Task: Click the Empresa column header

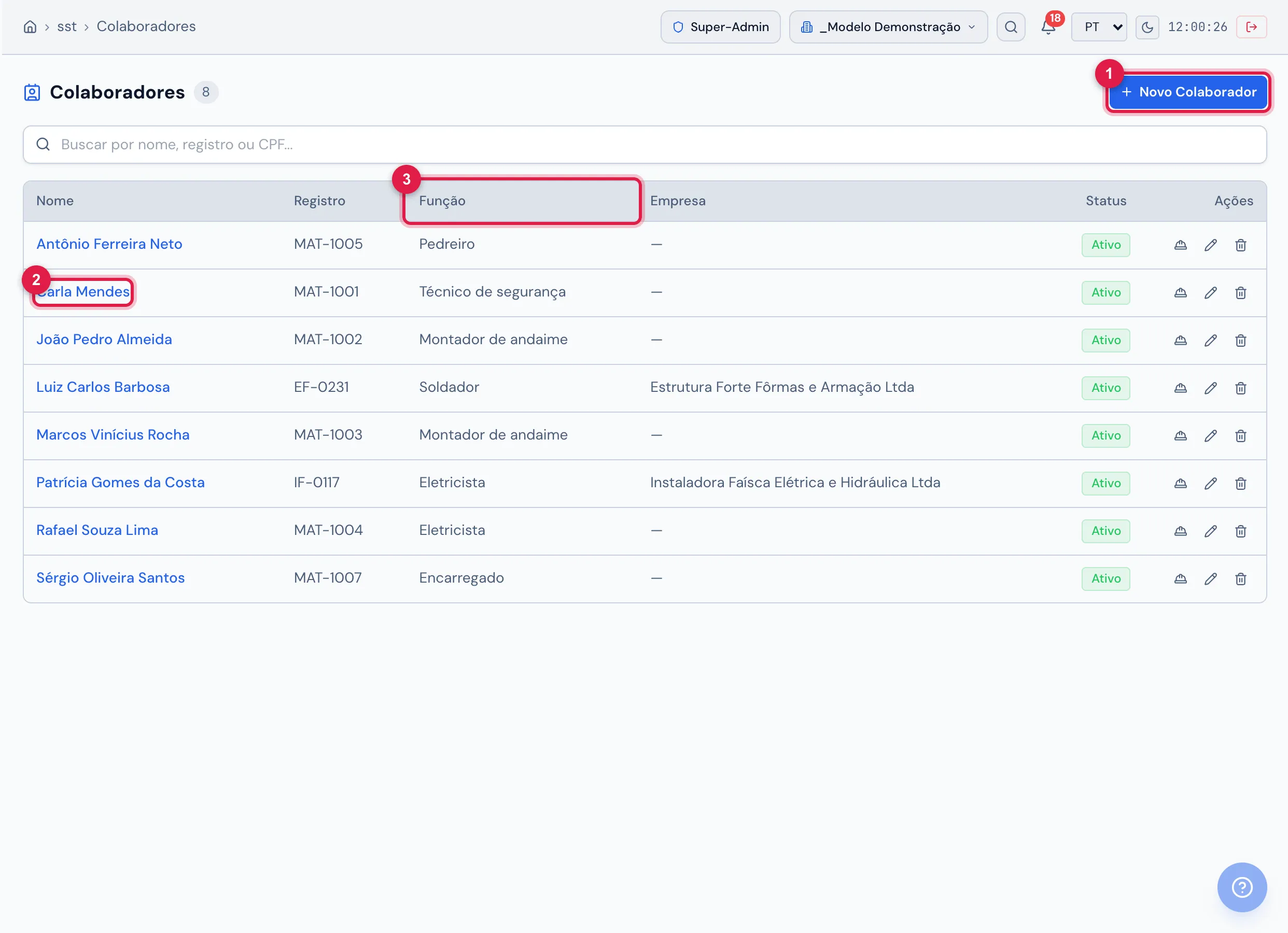Action: pyautogui.click(x=678, y=201)
